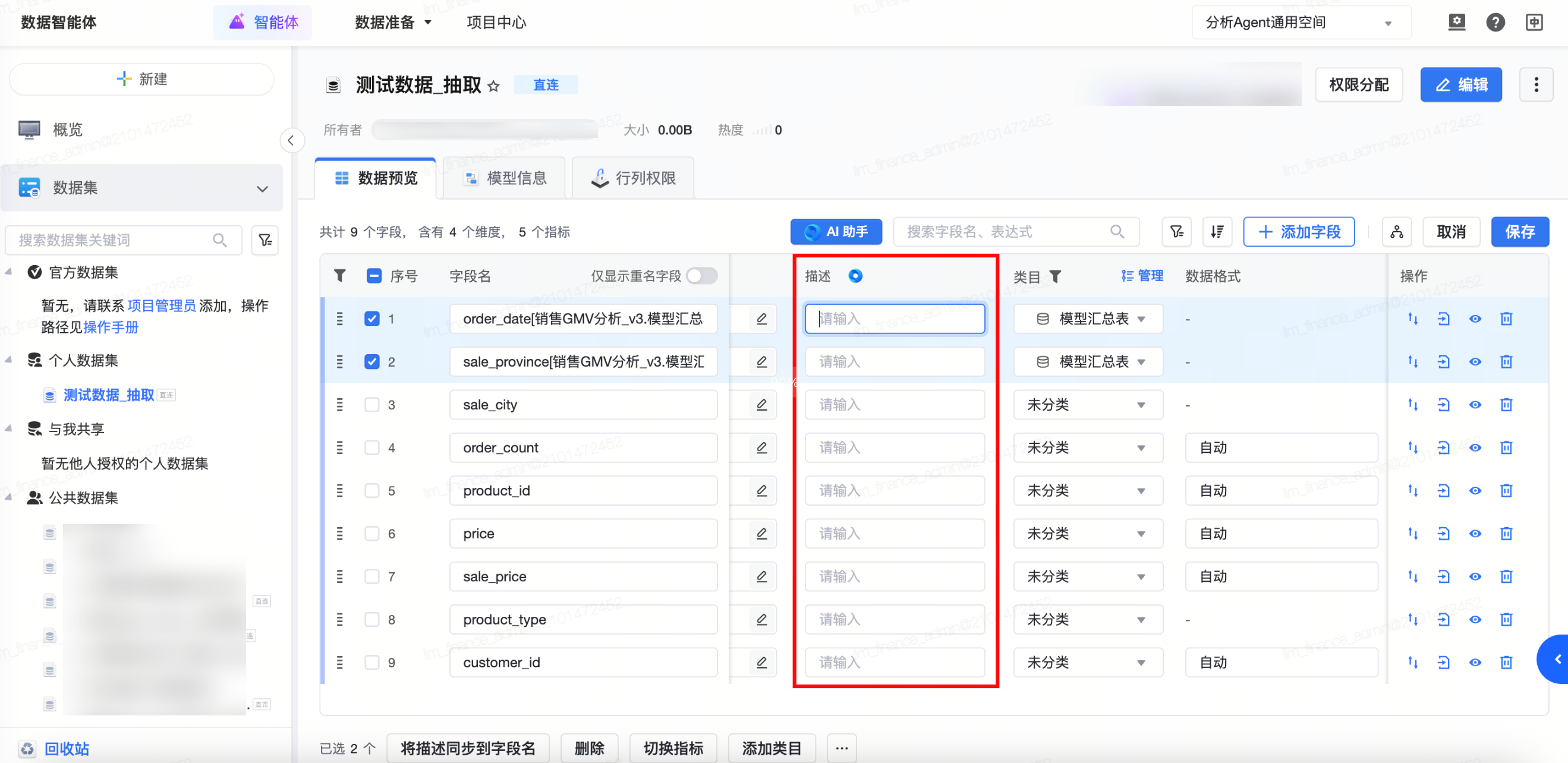This screenshot has height=763, width=1568.
Task: Click the description input for sale_price
Action: pos(894,576)
